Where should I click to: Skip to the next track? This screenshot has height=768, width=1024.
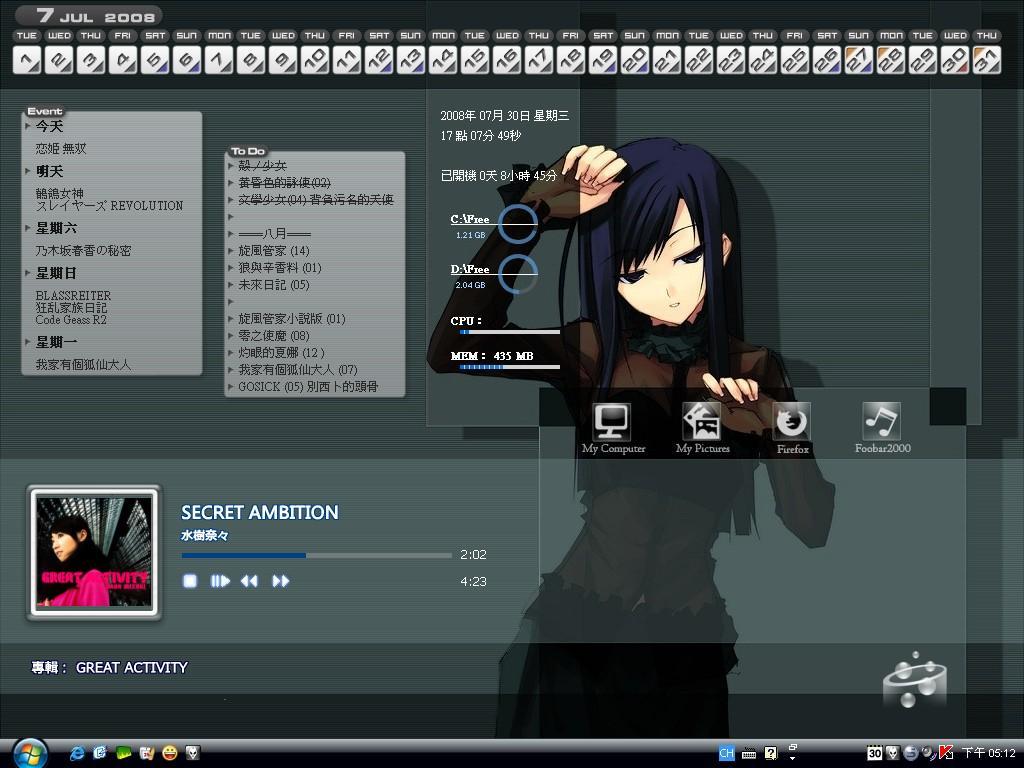point(281,581)
